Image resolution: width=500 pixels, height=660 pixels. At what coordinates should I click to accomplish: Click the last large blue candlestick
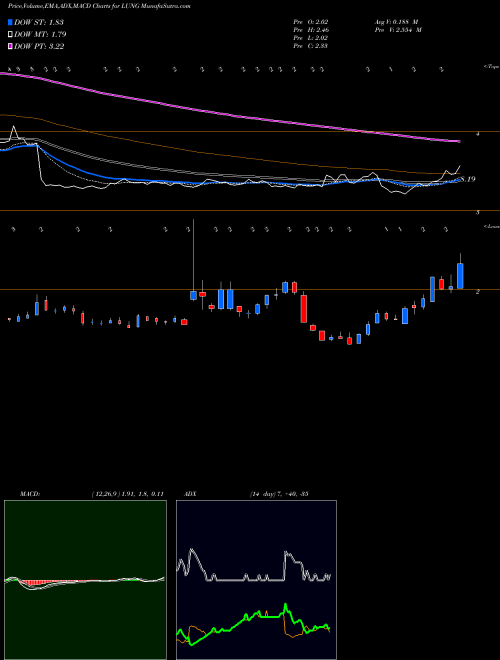click(460, 276)
